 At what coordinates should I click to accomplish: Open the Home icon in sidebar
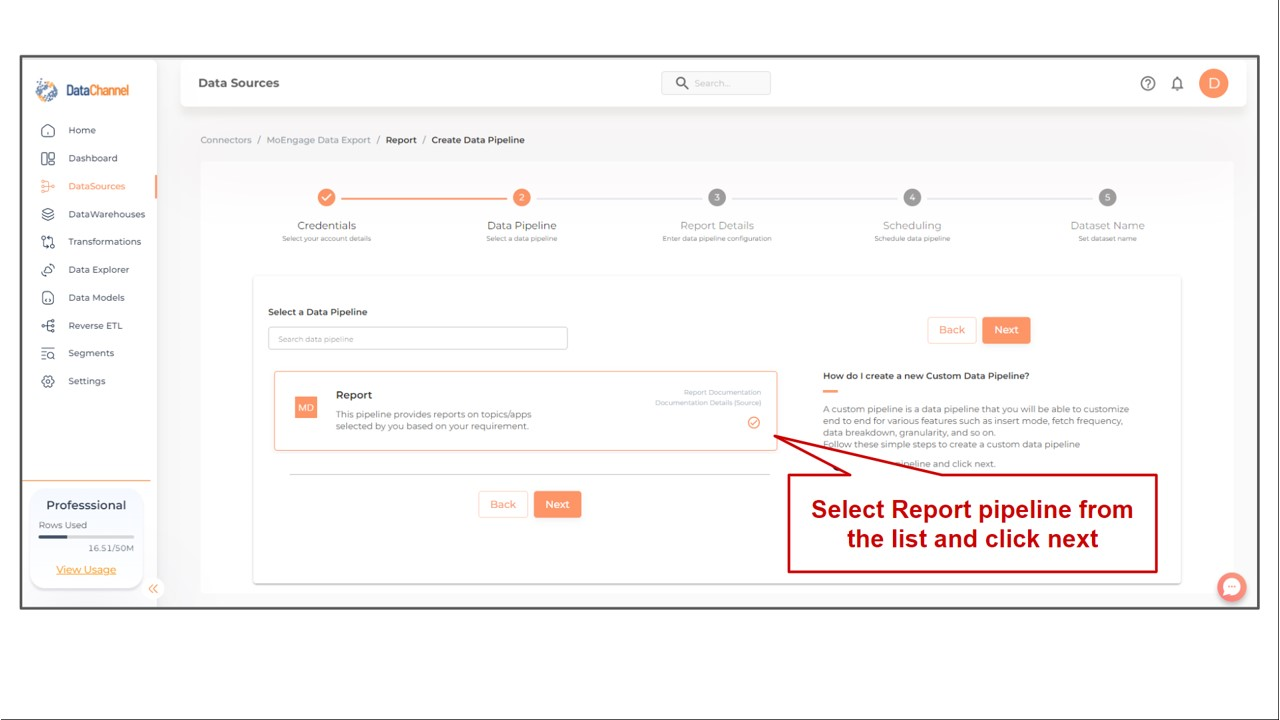48,130
